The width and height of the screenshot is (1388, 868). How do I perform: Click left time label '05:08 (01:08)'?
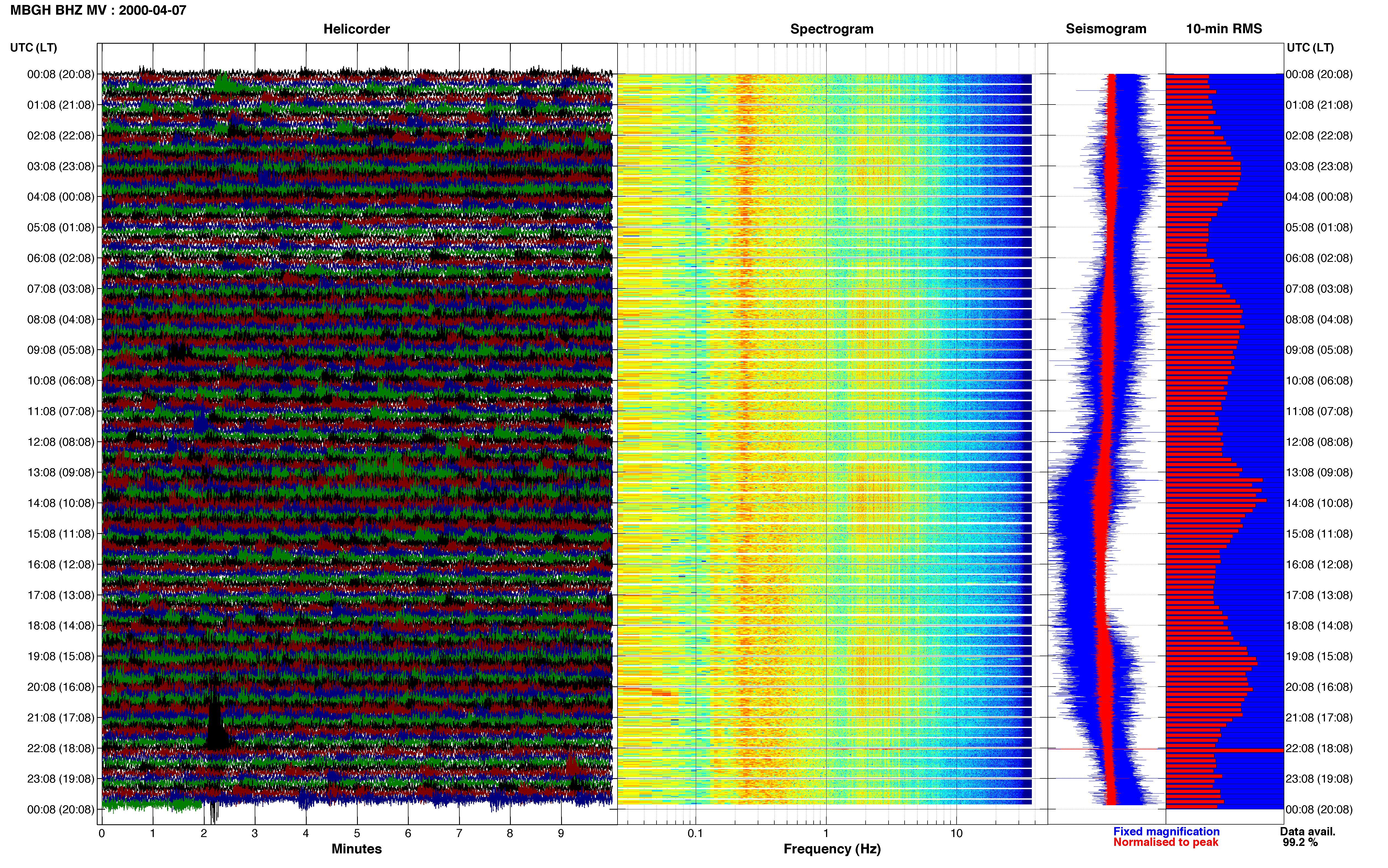point(61,227)
